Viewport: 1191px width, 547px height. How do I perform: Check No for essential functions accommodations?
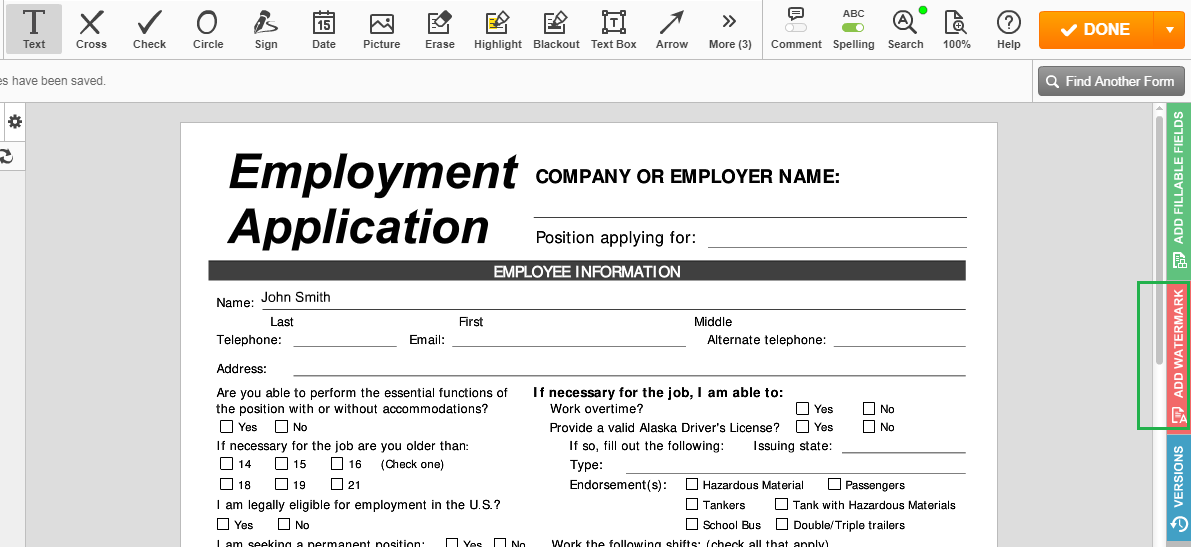[282, 427]
